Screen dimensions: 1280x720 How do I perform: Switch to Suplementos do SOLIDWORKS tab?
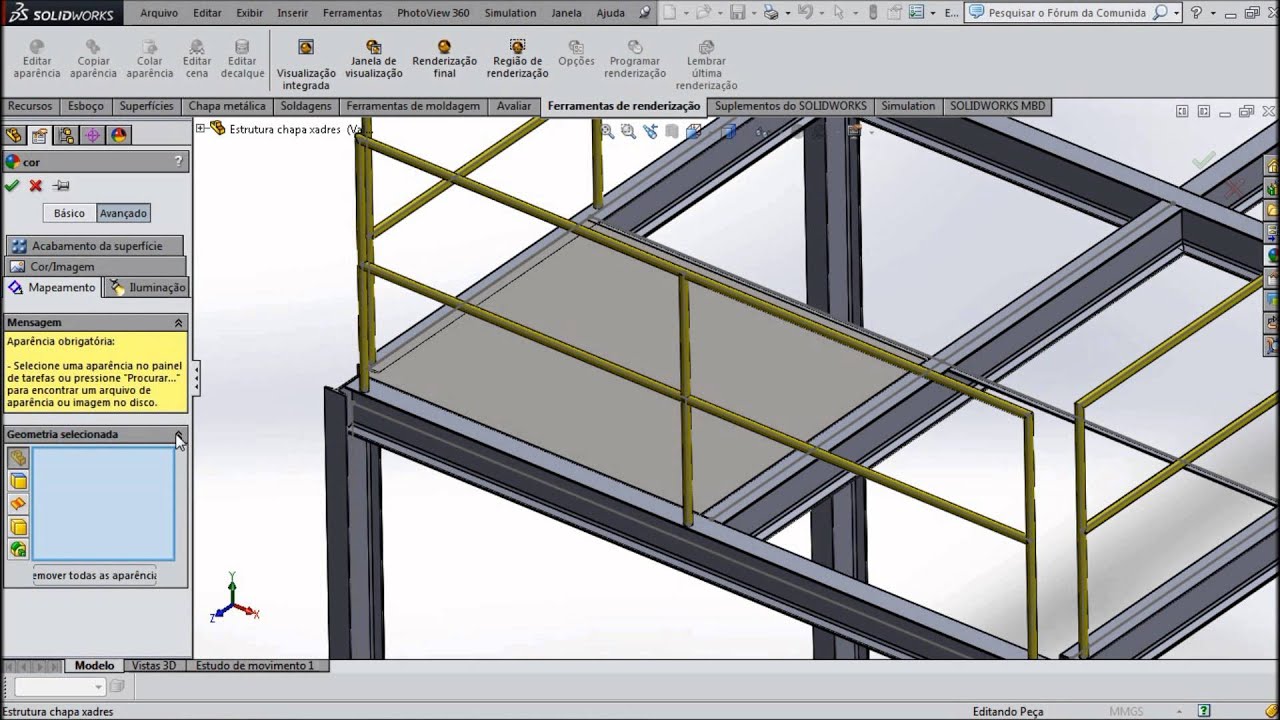[x=791, y=106]
